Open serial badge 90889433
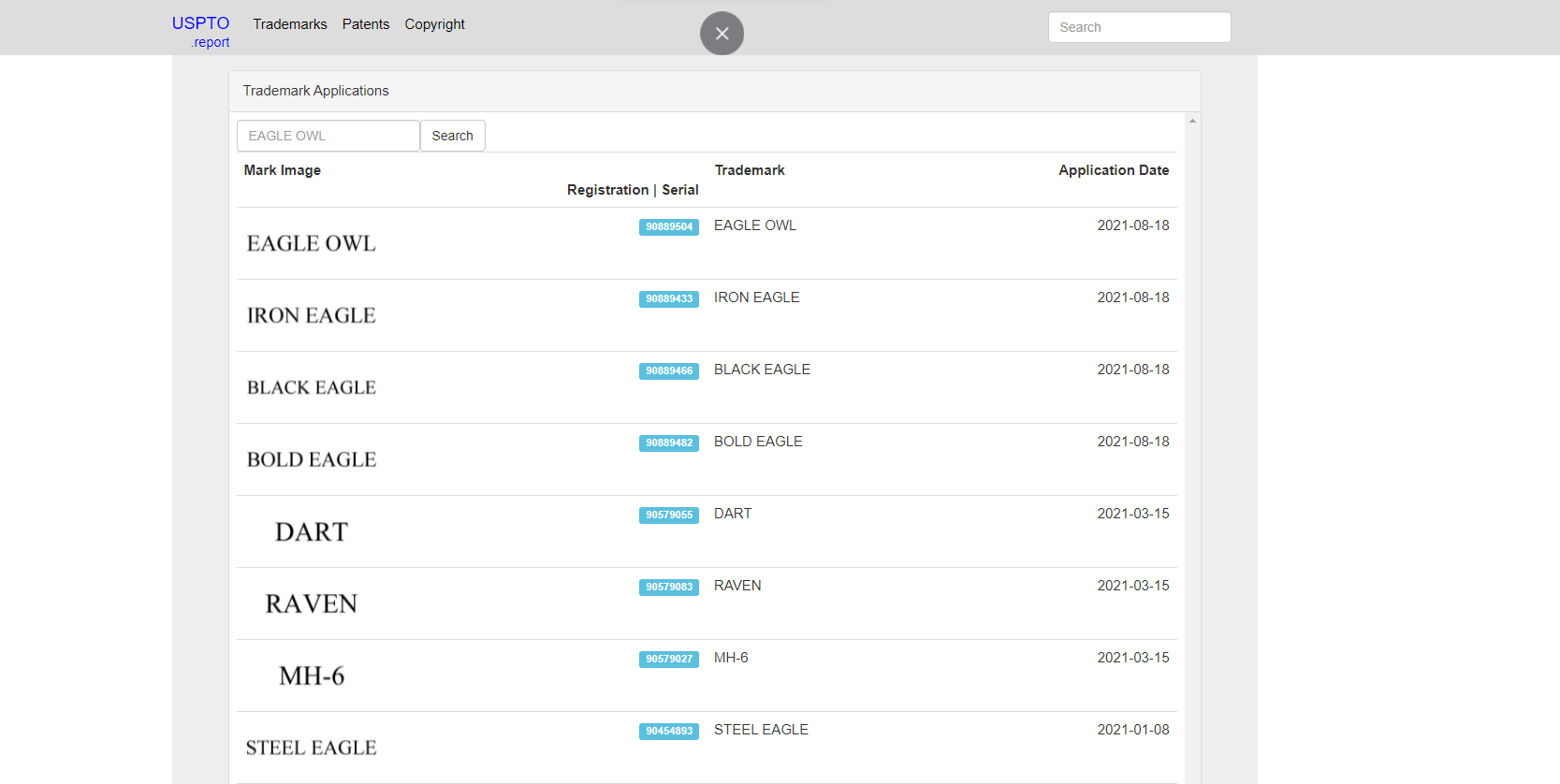The height and width of the screenshot is (784, 1560). pos(669,299)
